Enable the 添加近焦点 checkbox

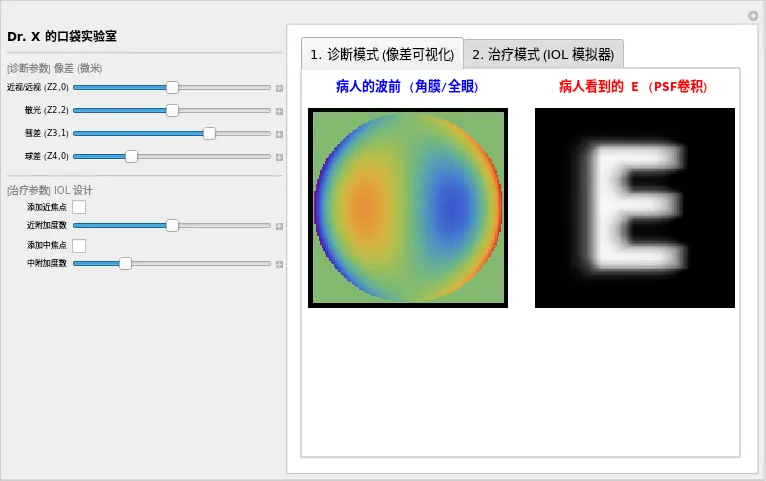point(79,207)
